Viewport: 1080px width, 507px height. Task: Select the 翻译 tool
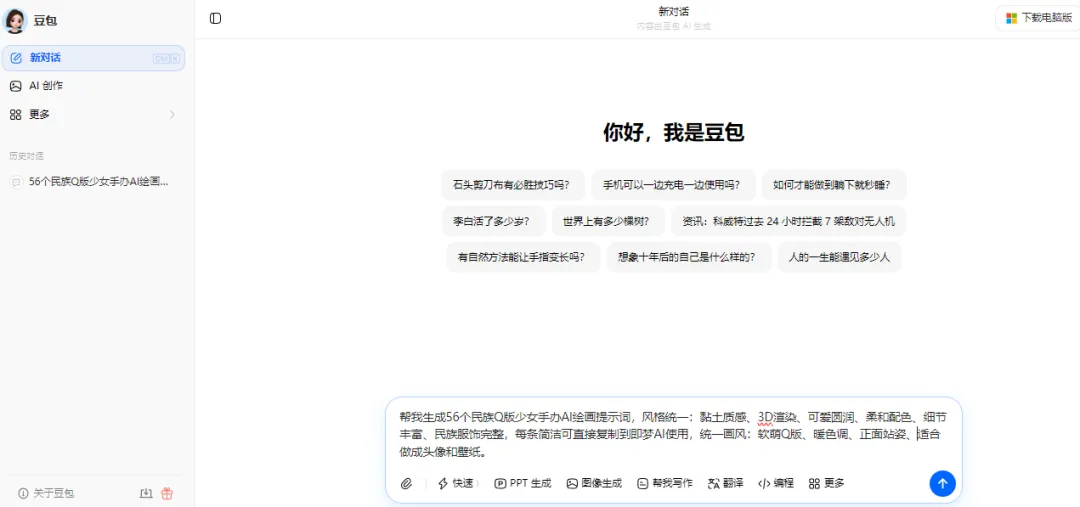point(726,484)
